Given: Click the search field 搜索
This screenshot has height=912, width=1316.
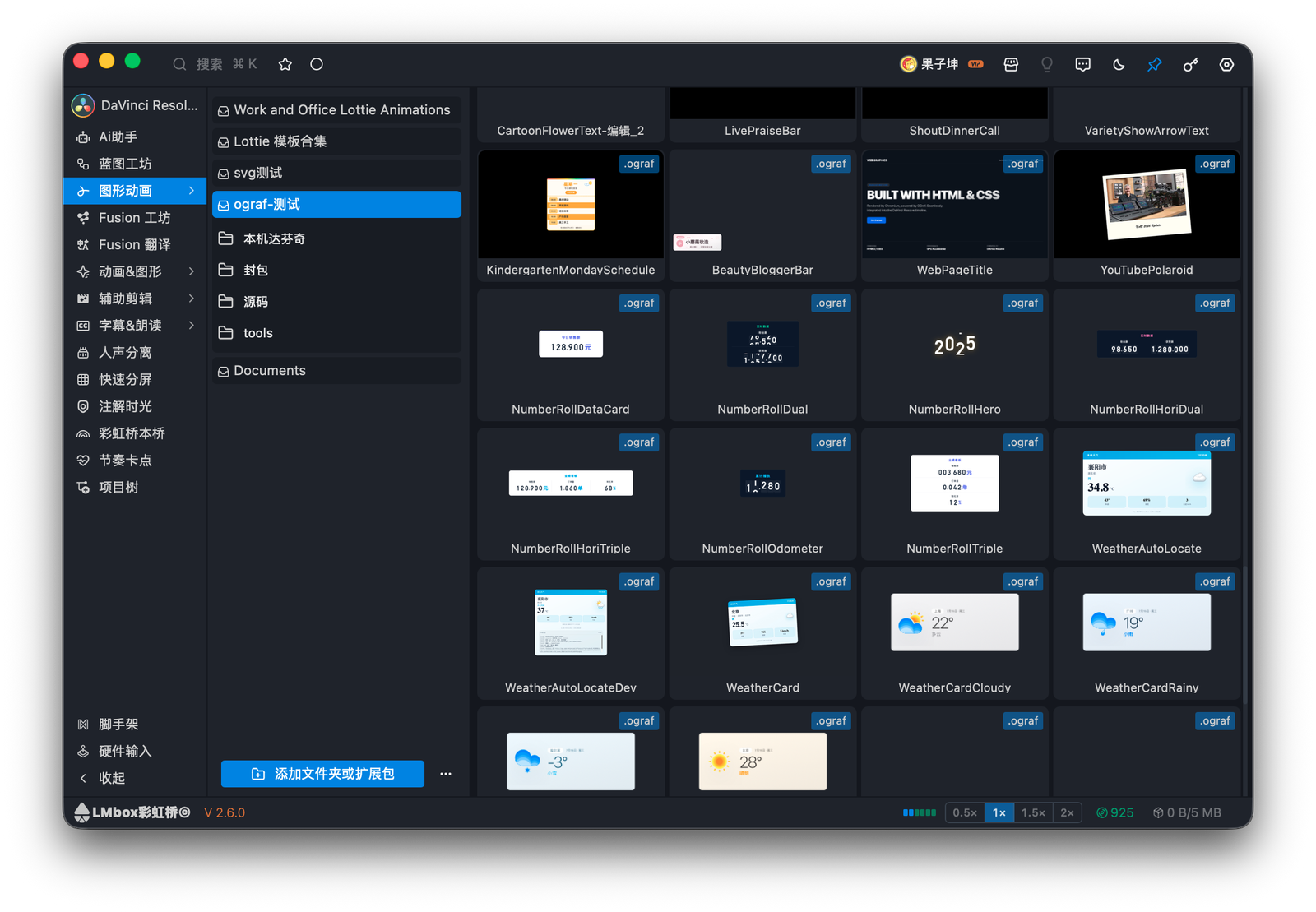Looking at the screenshot, I should click(x=215, y=64).
